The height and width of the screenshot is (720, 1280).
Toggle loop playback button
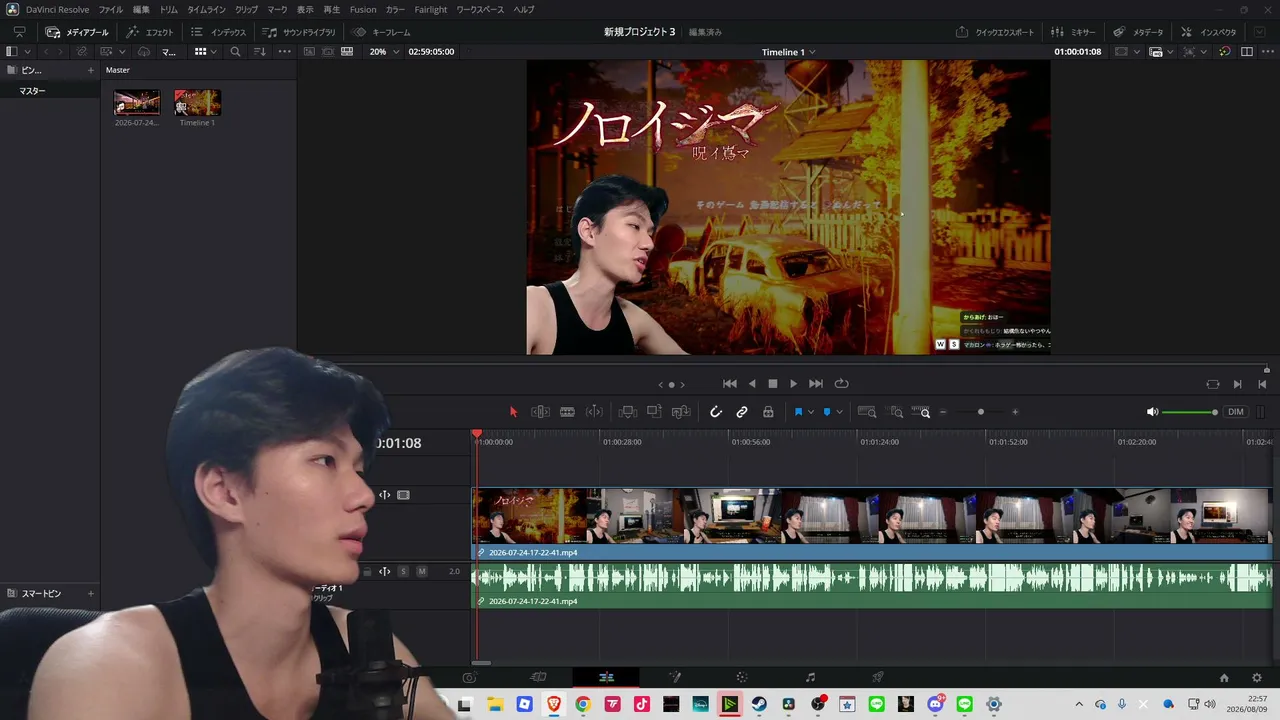click(842, 384)
